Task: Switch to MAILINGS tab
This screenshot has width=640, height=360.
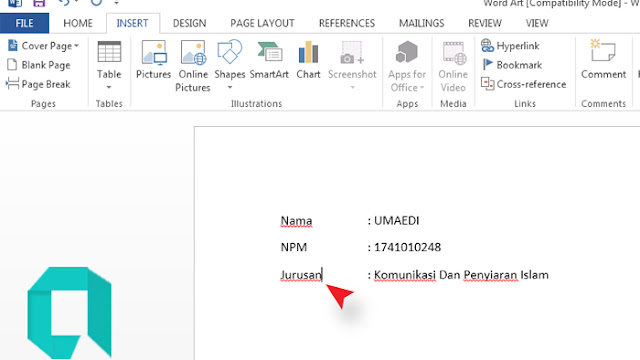Action: coord(422,23)
